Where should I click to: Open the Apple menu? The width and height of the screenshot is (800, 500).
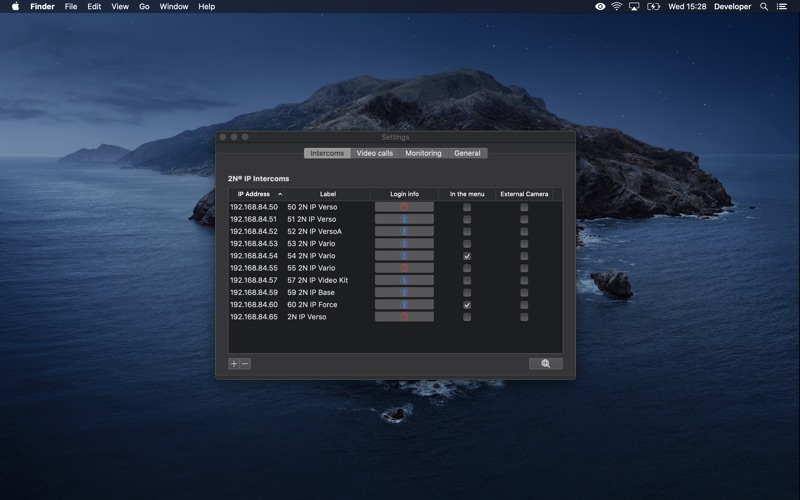[x=15, y=7]
